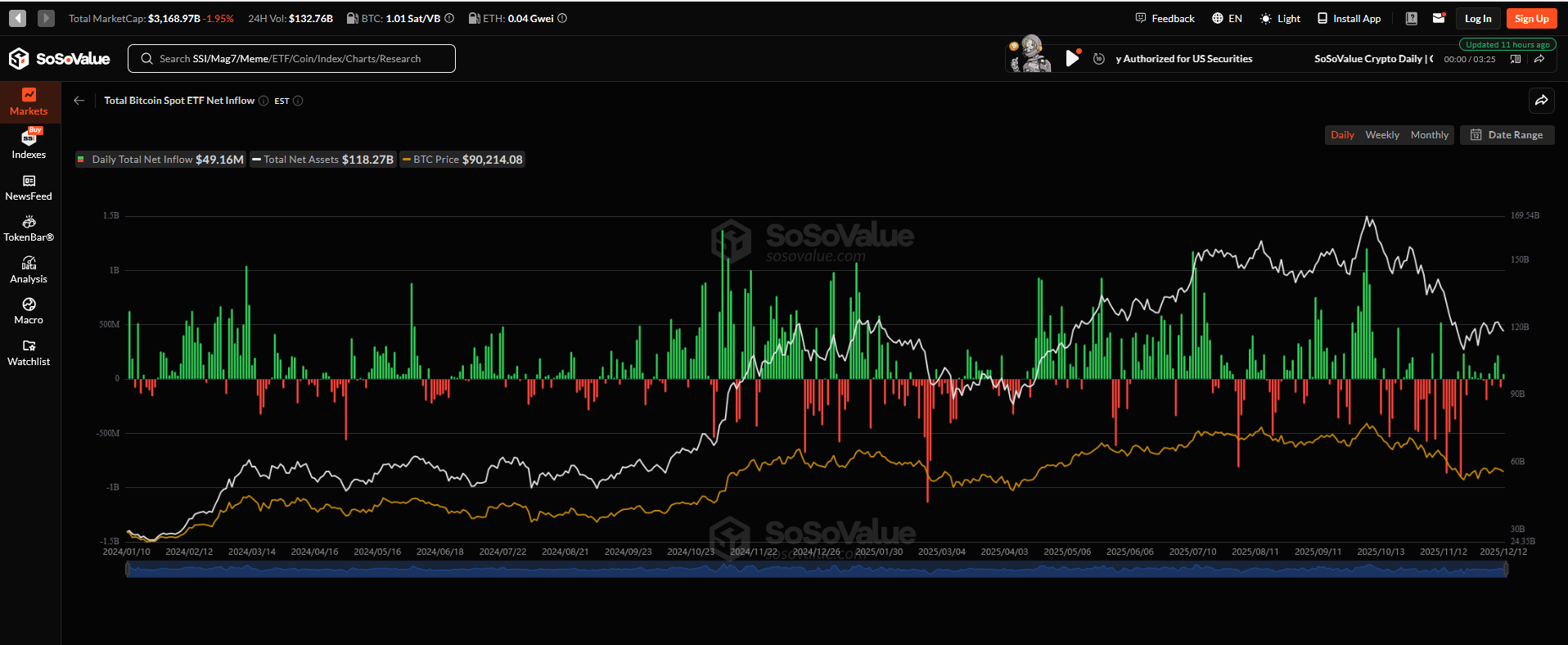This screenshot has height=645, width=1568.
Task: Open the Date Range picker
Action: (x=1507, y=135)
